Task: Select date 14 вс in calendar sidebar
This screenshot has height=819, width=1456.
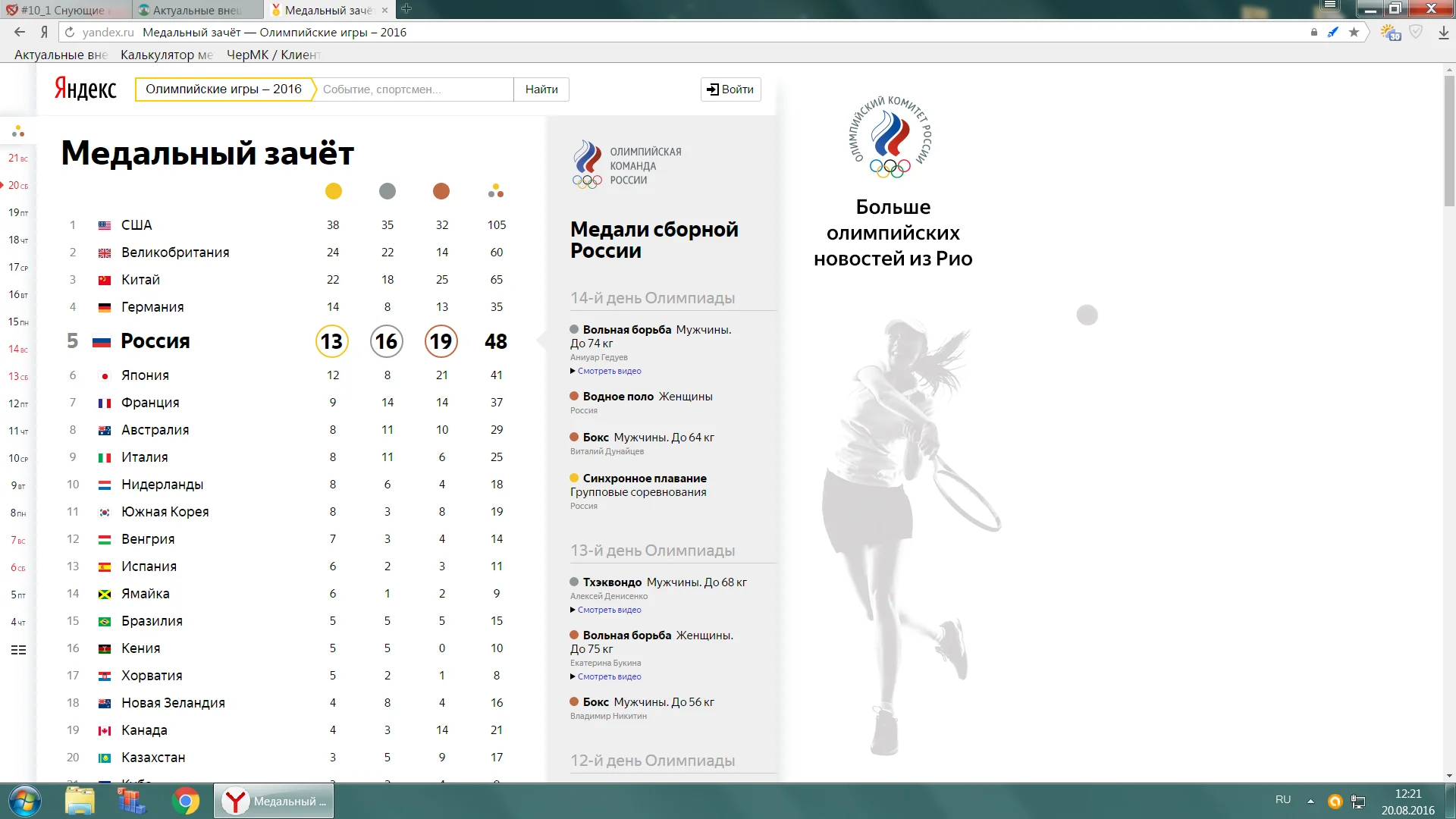Action: tap(18, 349)
